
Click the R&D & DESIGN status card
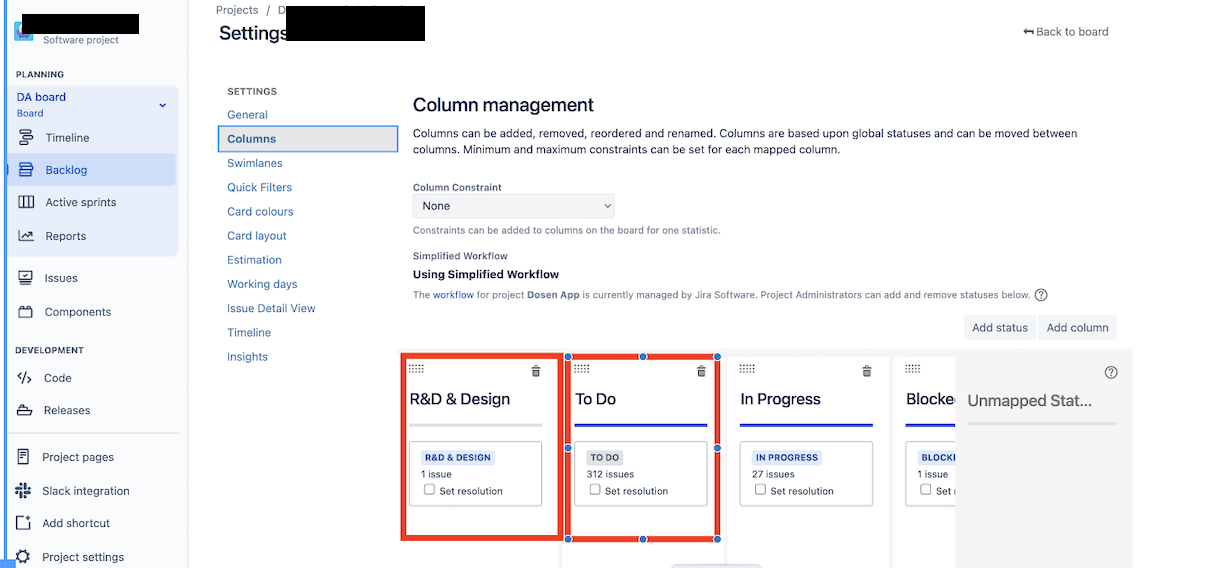point(475,474)
